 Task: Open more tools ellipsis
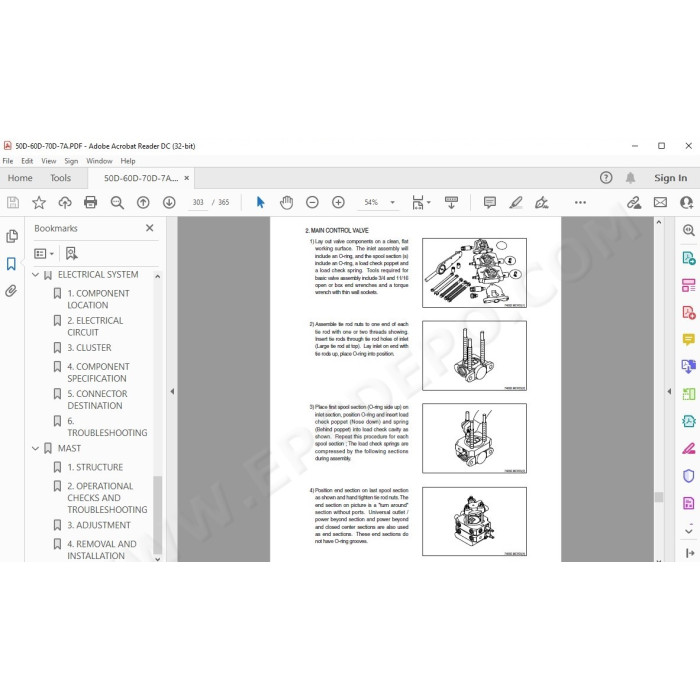click(580, 203)
